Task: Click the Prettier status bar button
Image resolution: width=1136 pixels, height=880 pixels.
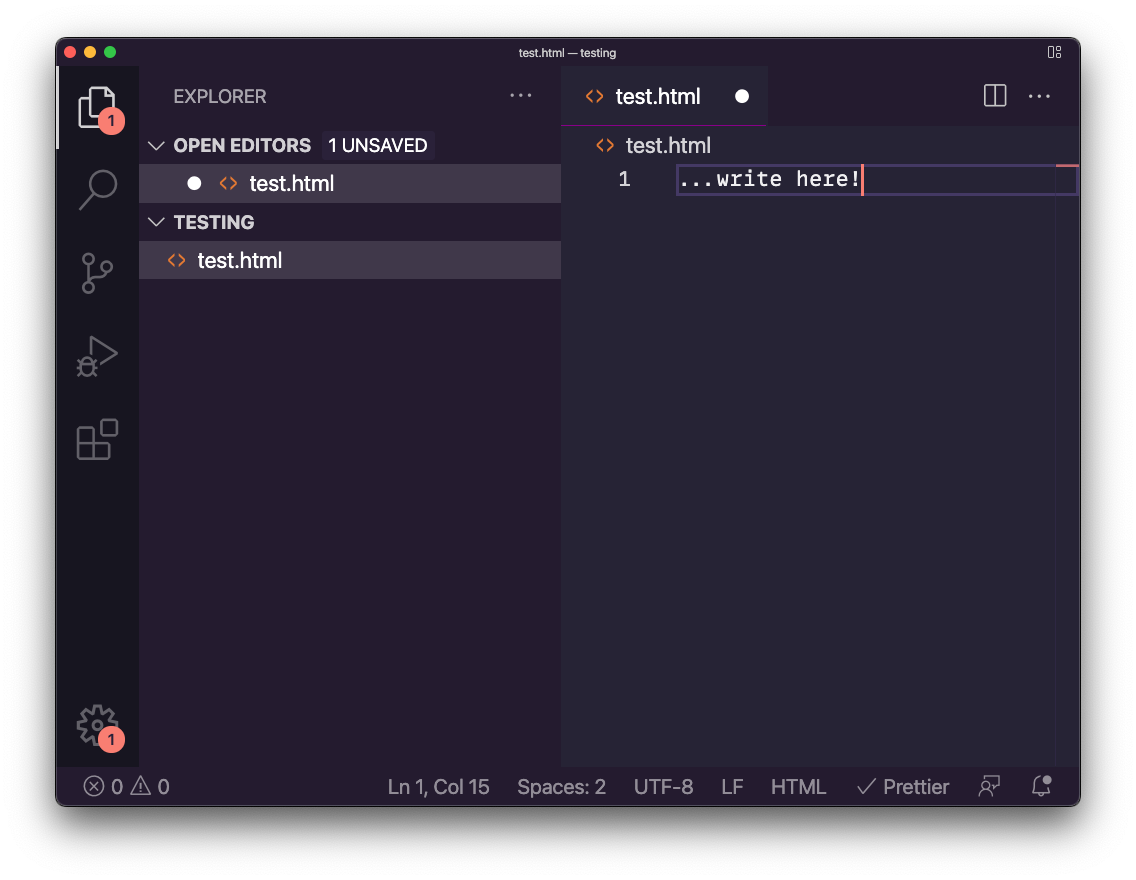Action: tap(903, 787)
